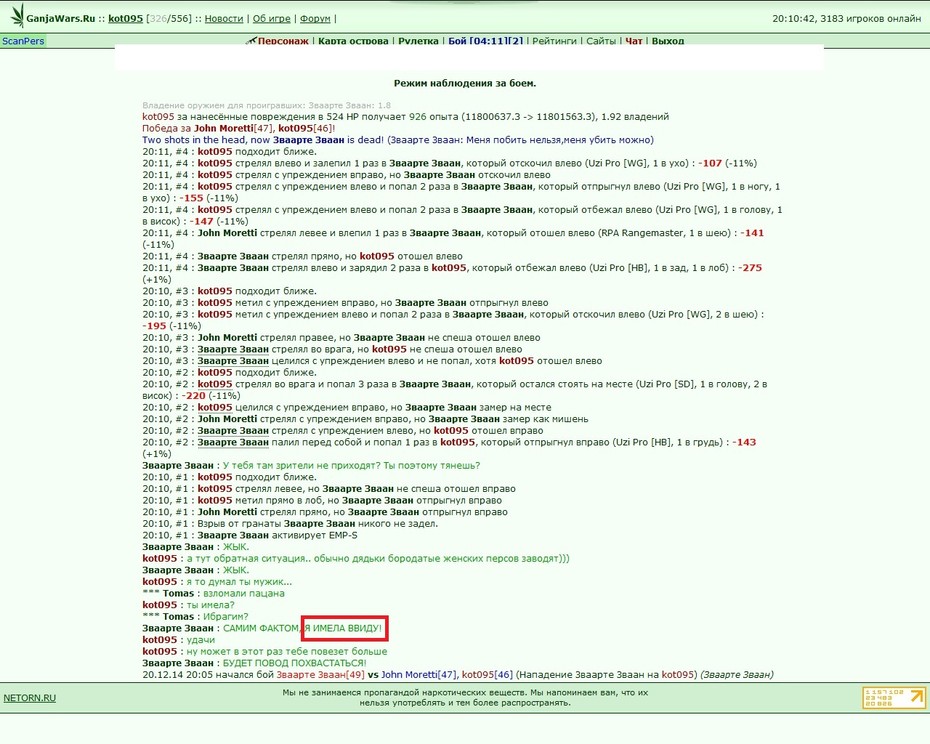Image resolution: width=930 pixels, height=744 pixels.
Task: Click GanjaWars.Ru site title text
Action: point(60,18)
